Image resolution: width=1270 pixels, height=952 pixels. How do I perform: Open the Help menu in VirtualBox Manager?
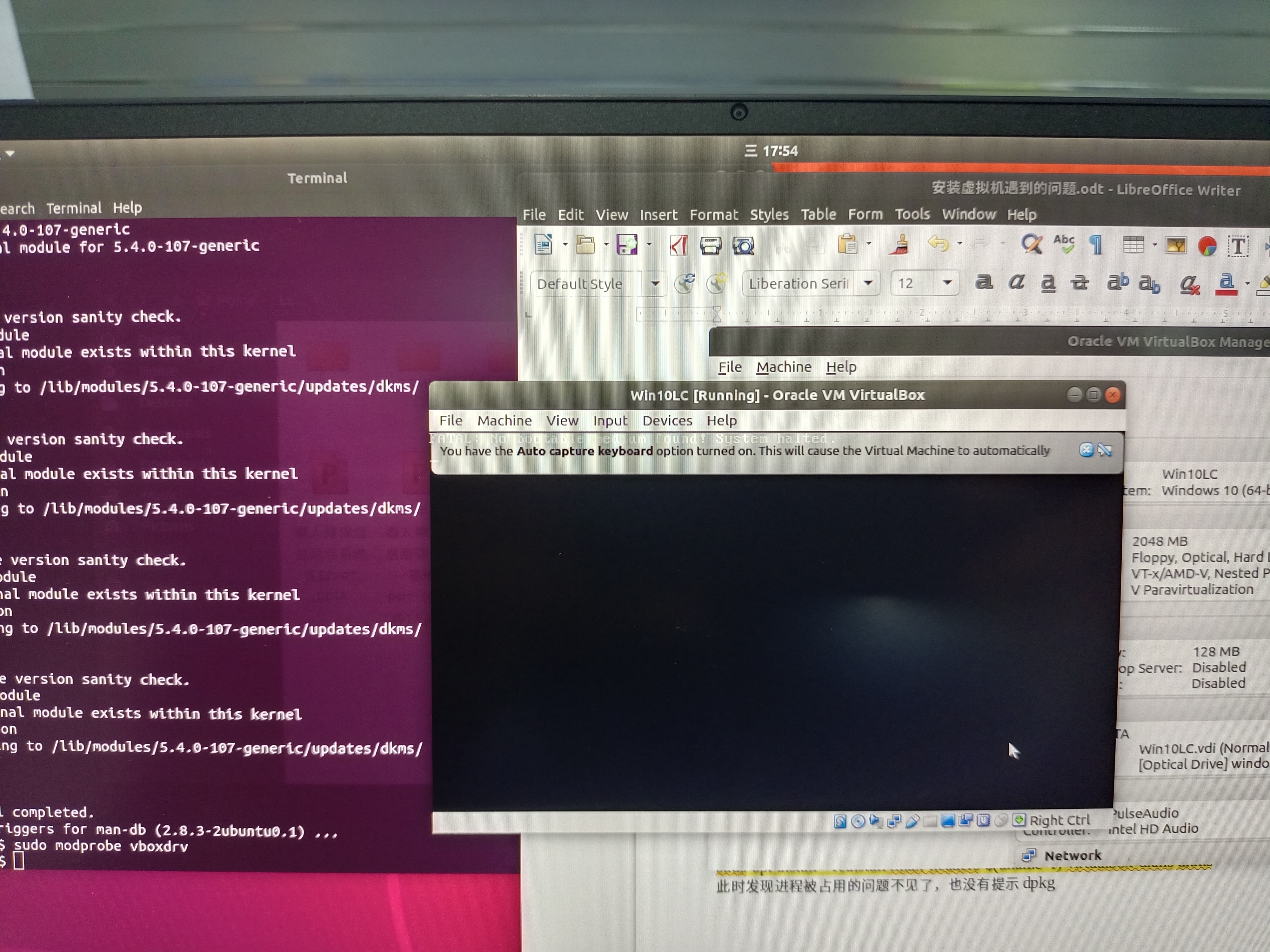[841, 367]
